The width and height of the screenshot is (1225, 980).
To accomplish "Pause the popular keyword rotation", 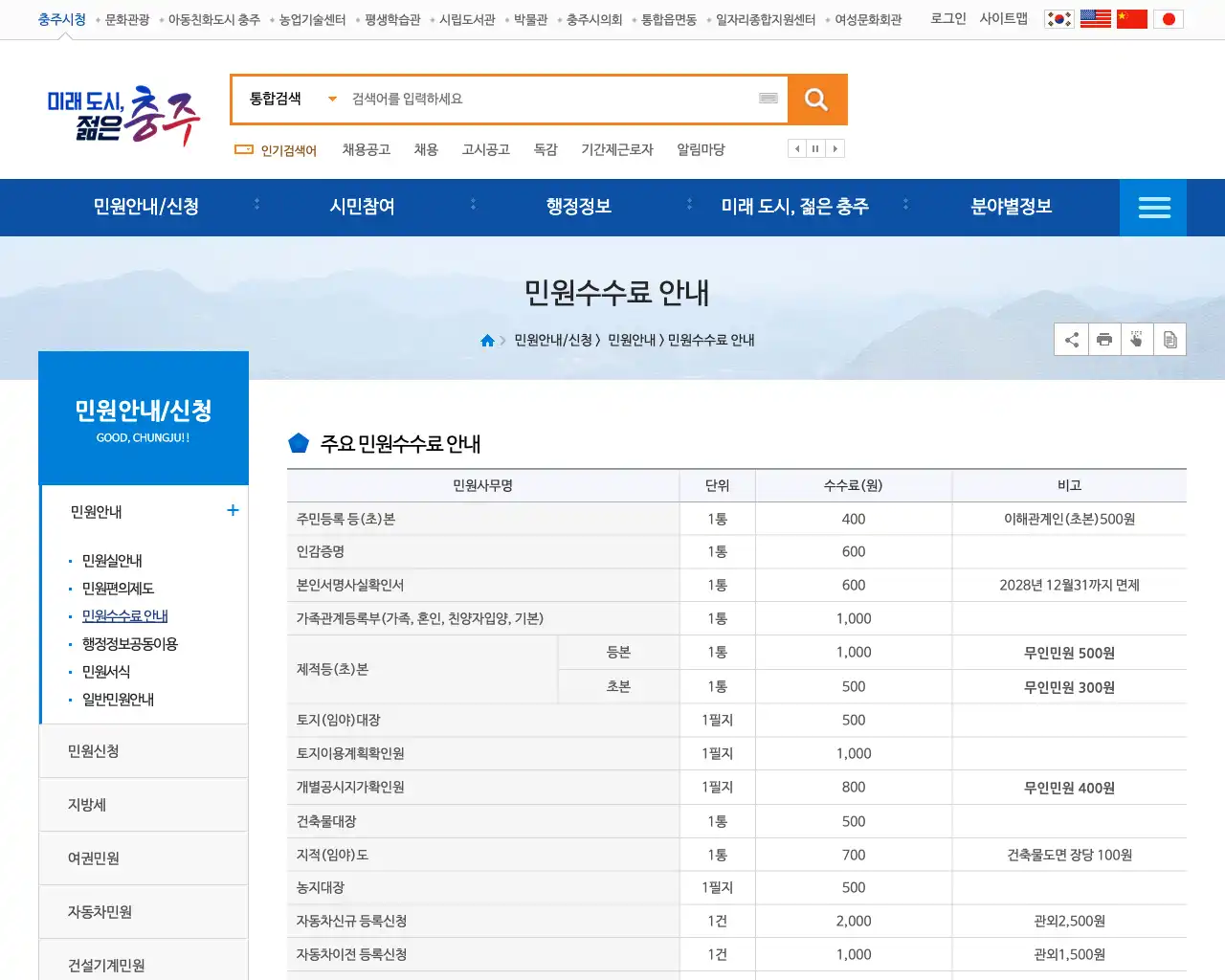I will pyautogui.click(x=816, y=148).
